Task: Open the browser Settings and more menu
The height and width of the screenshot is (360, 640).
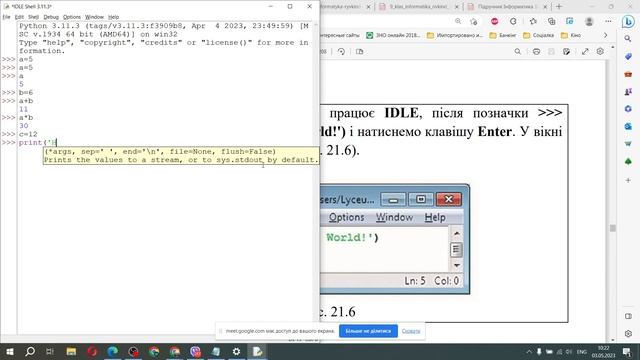Action: (608, 21)
